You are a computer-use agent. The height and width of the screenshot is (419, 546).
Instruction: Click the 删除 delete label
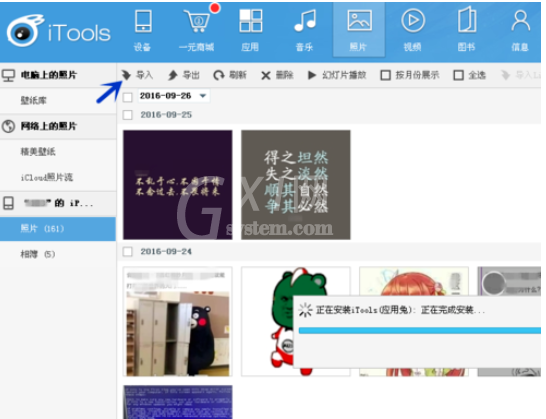click(x=284, y=75)
